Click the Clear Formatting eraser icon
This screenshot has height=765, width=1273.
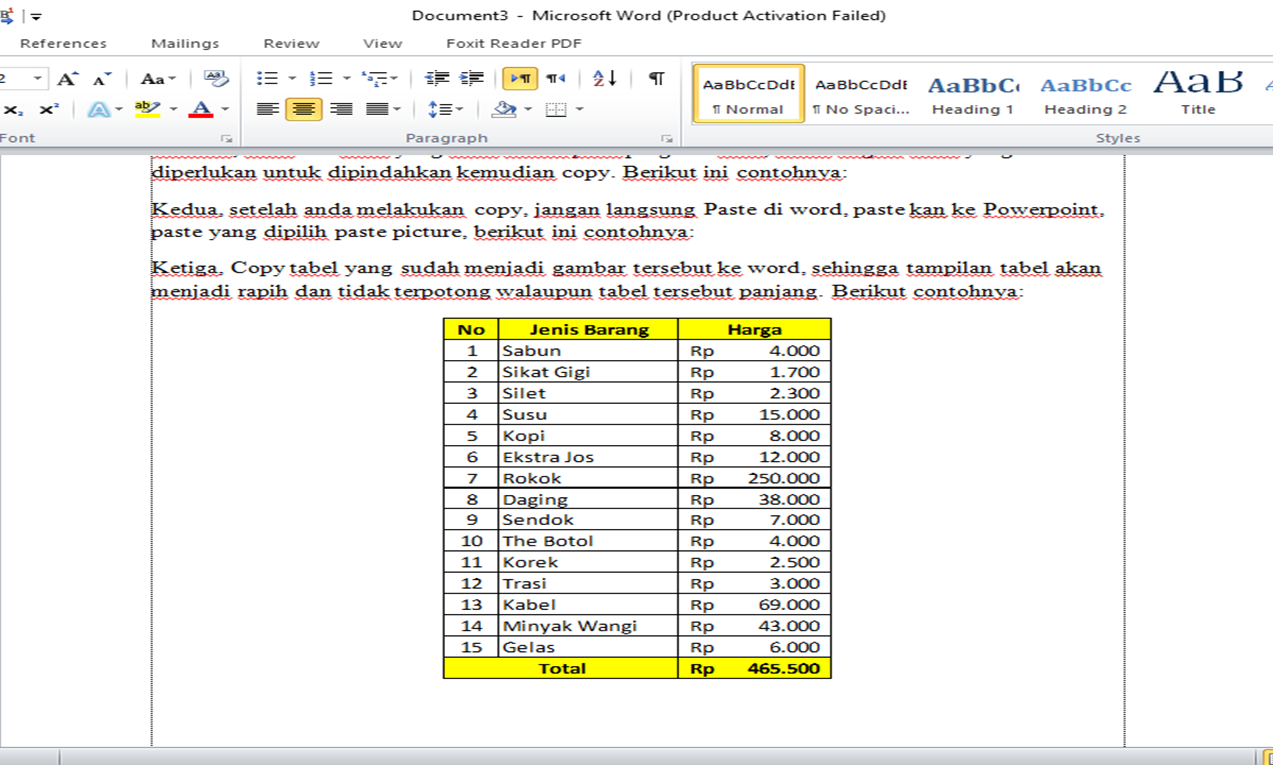[215, 78]
